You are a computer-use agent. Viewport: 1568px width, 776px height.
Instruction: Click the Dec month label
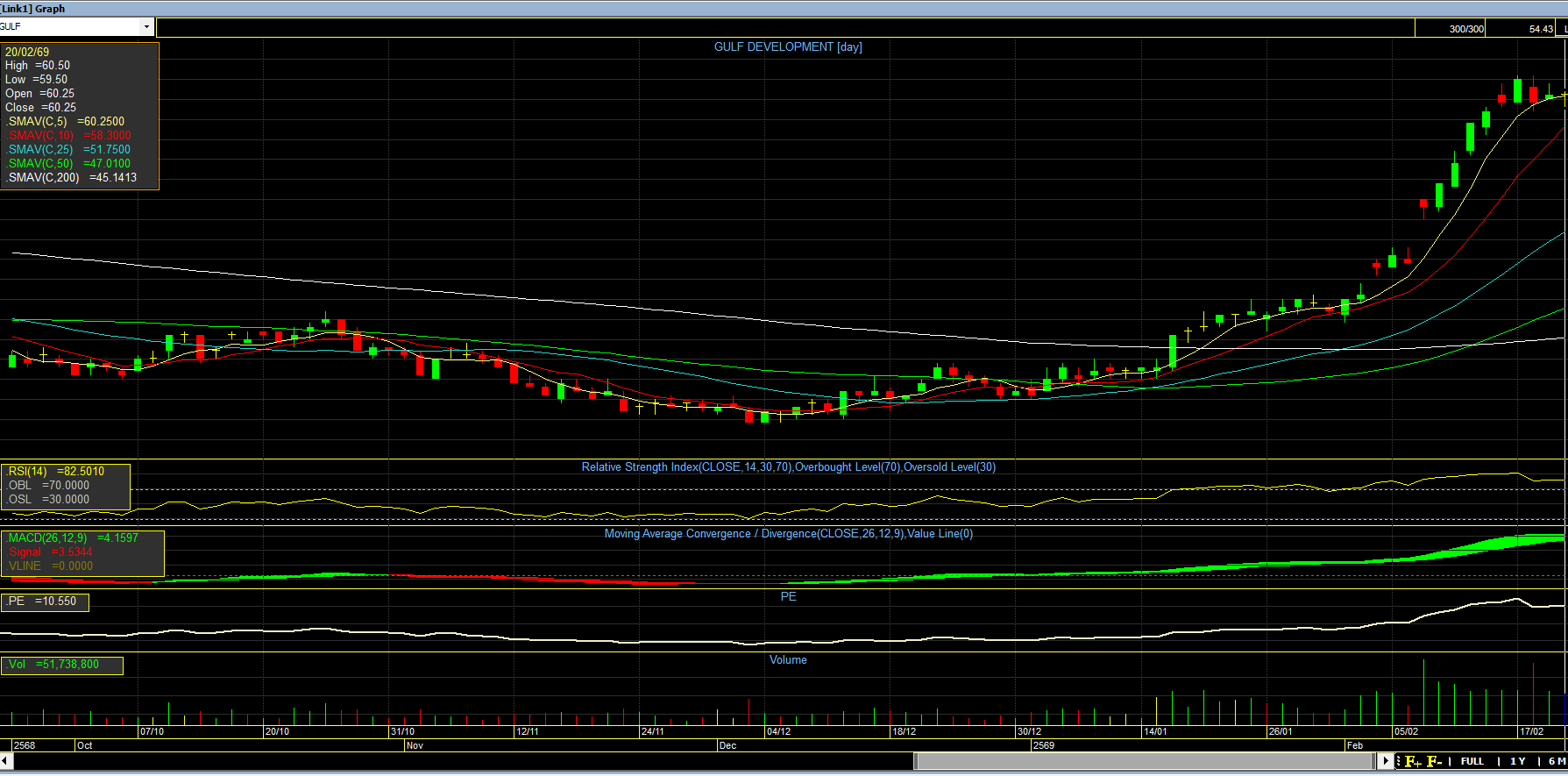728,745
